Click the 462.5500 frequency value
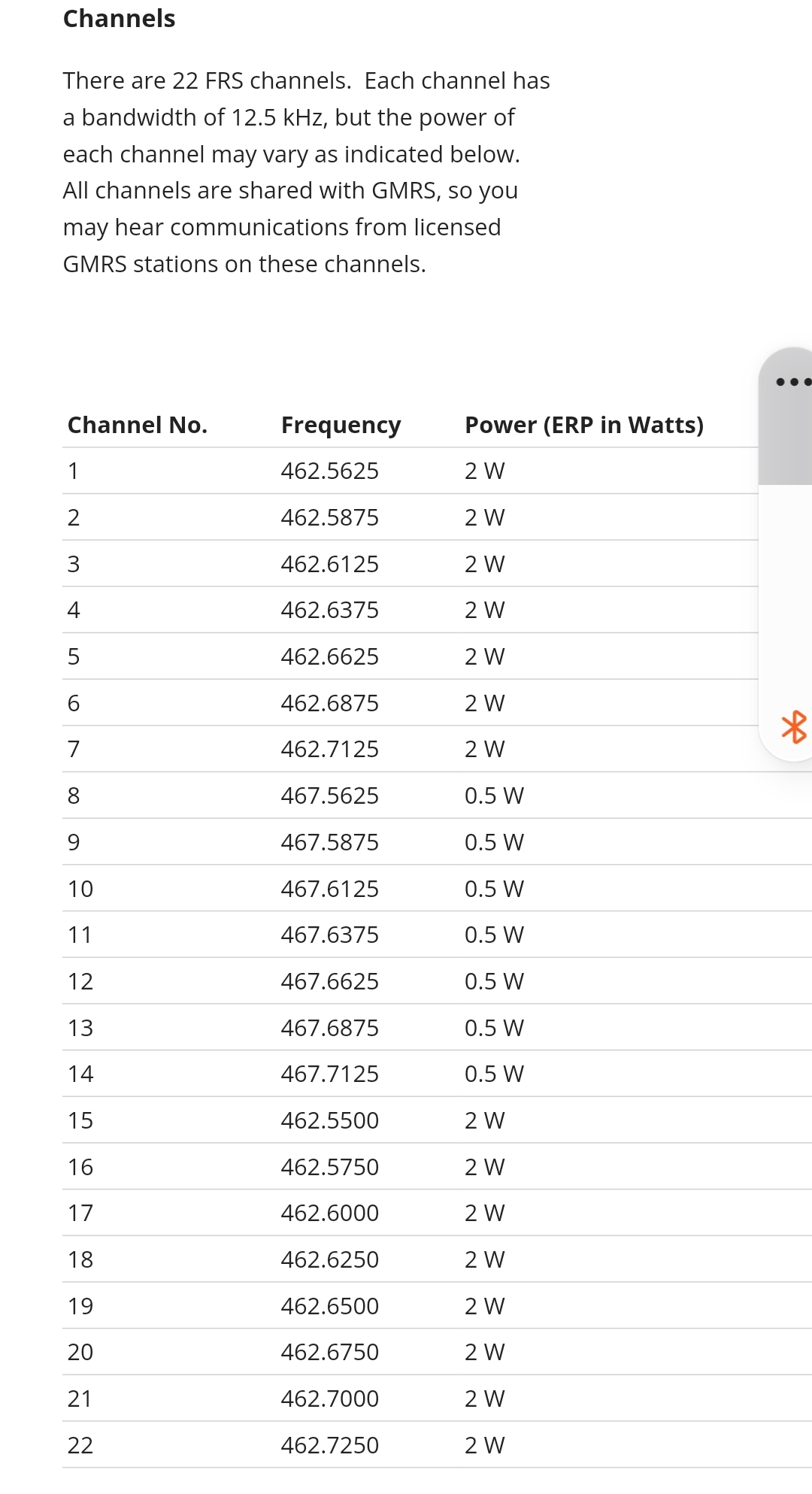 pyautogui.click(x=329, y=1121)
